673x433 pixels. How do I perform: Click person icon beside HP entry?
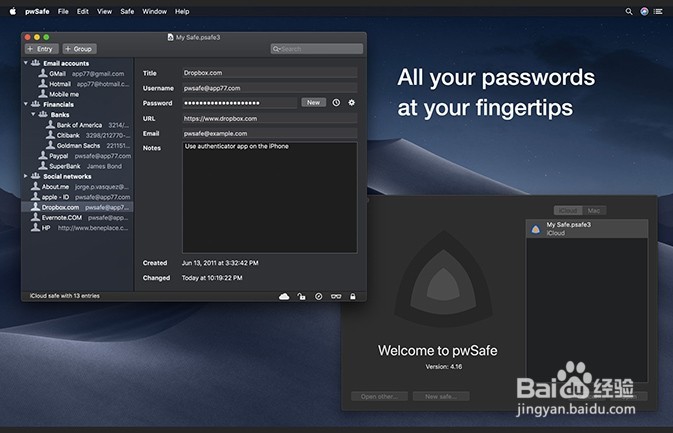(x=35, y=228)
